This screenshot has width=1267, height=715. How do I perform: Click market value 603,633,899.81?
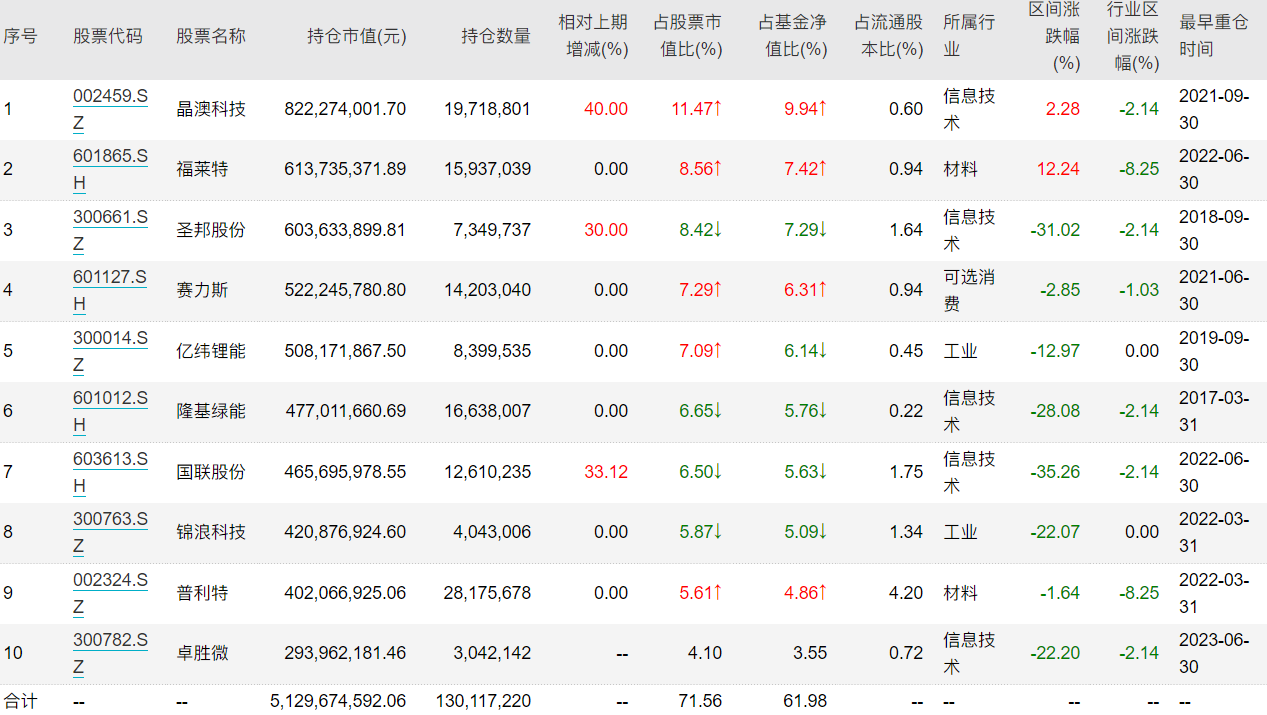[x=345, y=230]
